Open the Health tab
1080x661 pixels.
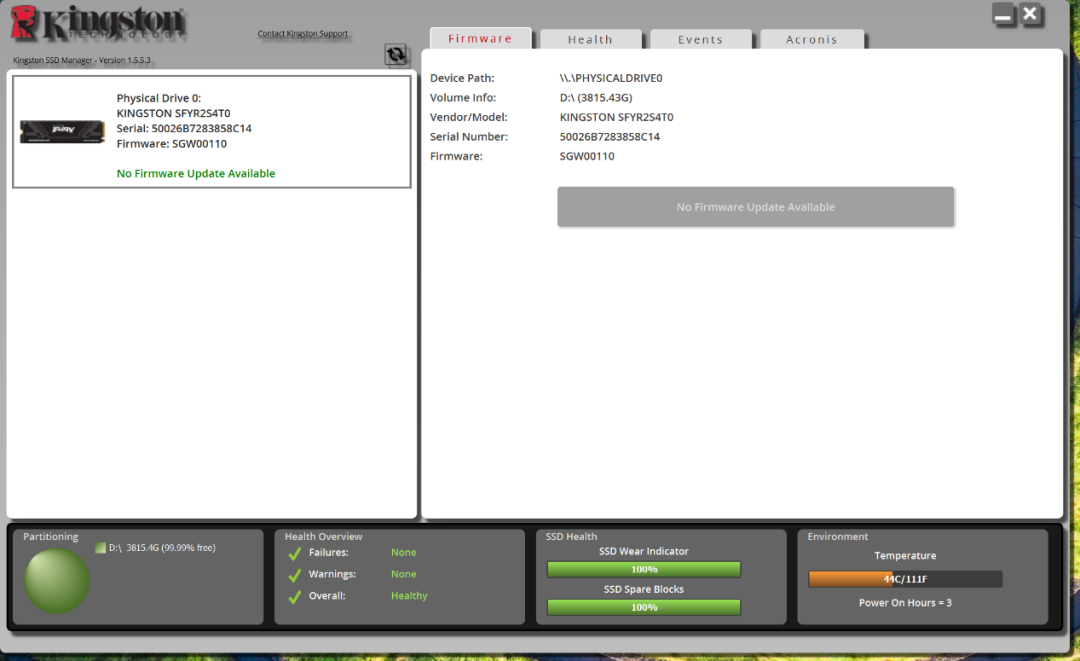[x=590, y=39]
